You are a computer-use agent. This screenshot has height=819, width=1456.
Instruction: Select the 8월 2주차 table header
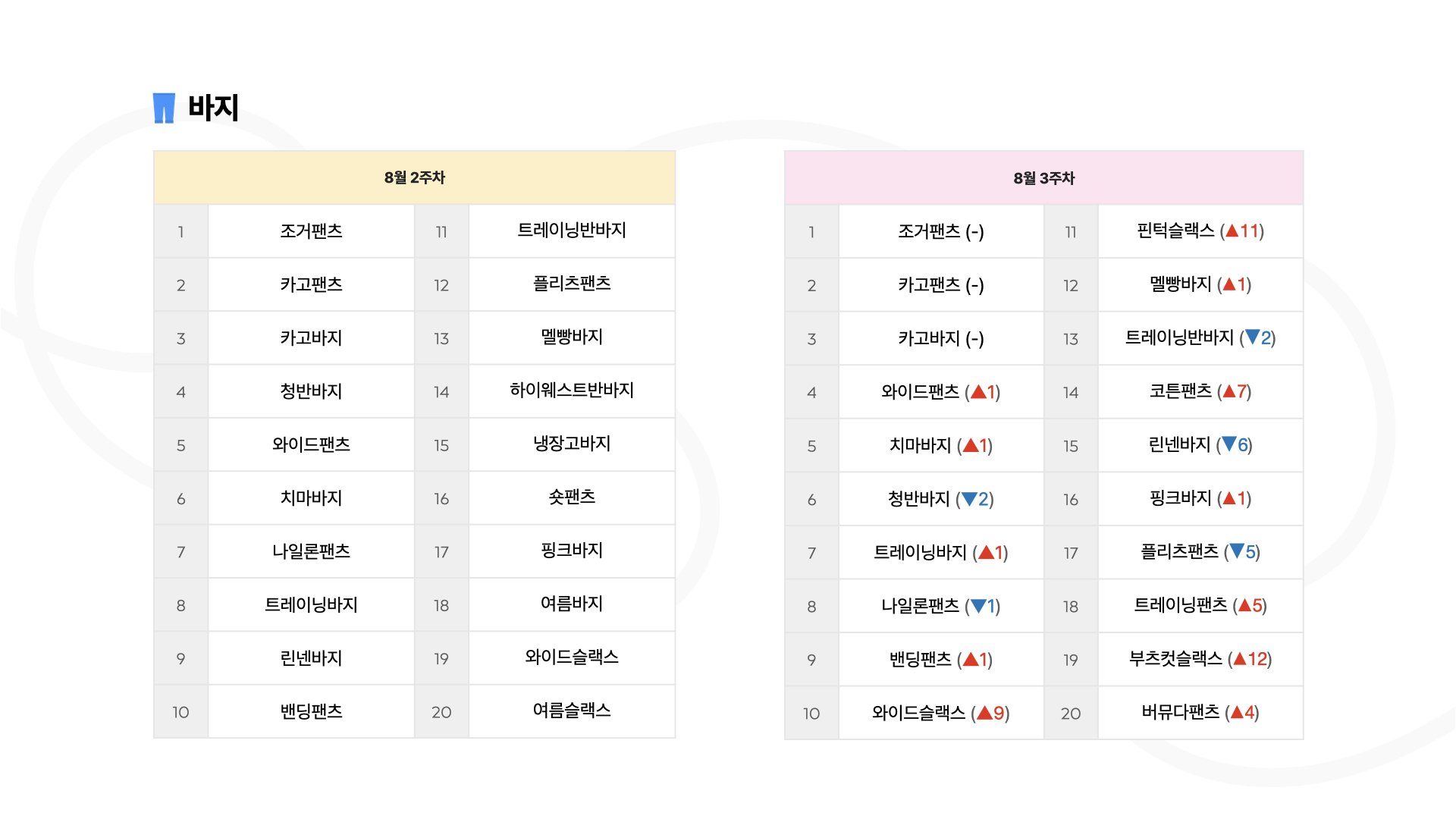414,177
